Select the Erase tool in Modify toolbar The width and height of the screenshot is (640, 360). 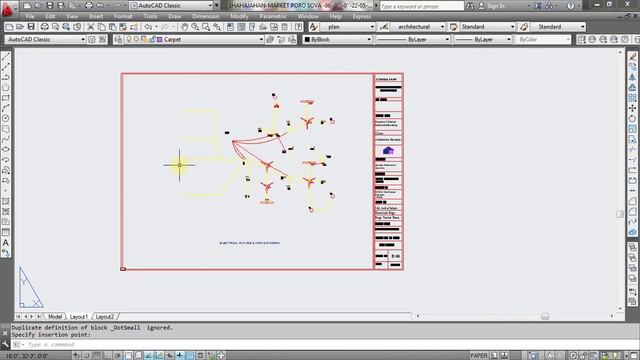pos(633,56)
